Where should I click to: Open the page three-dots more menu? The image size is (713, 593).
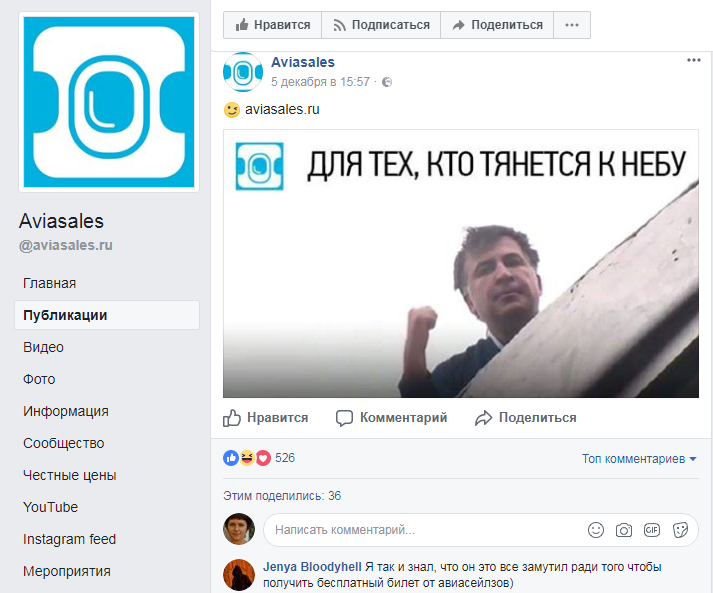coord(572,25)
